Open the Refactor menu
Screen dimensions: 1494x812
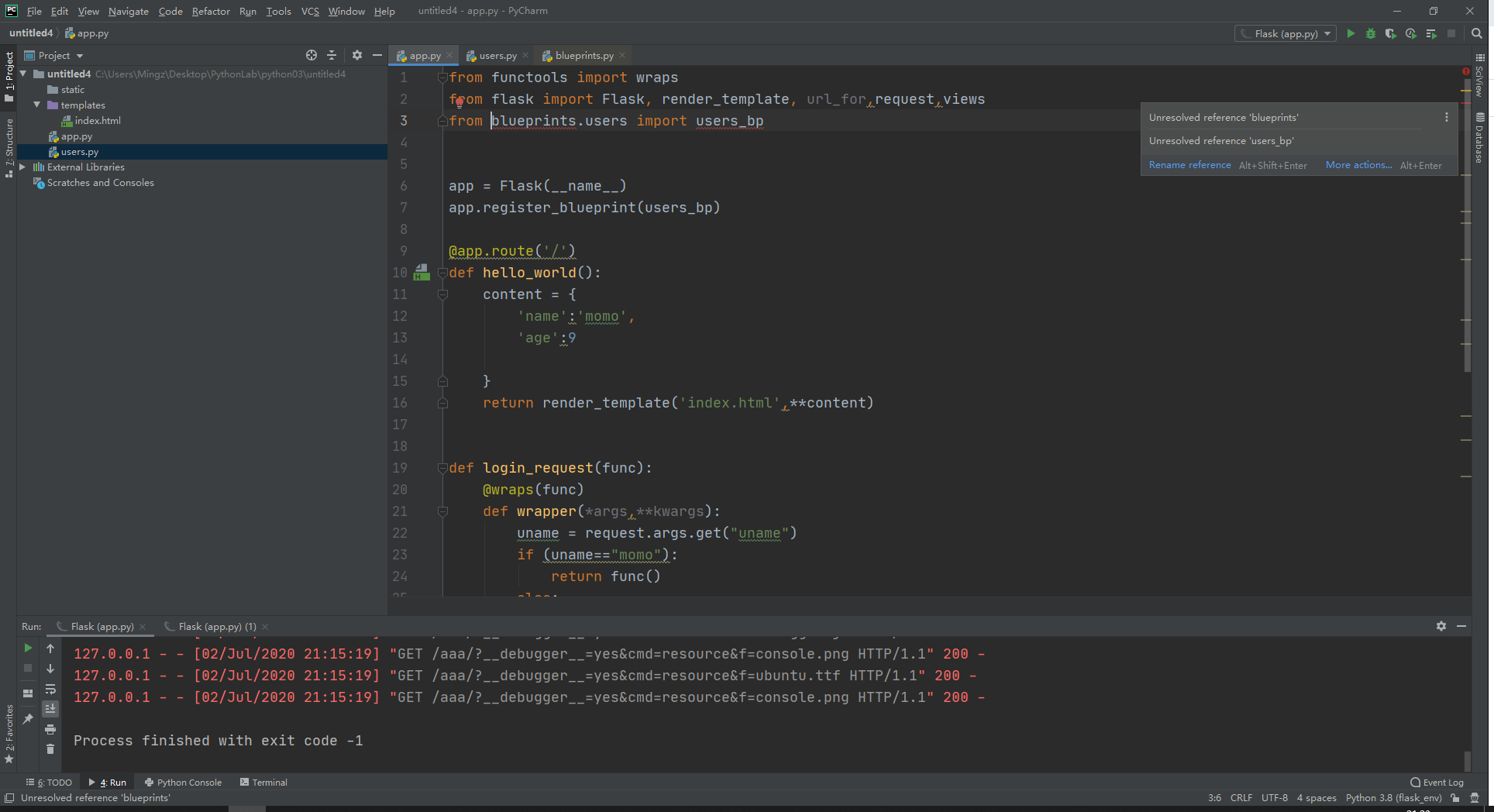211,11
